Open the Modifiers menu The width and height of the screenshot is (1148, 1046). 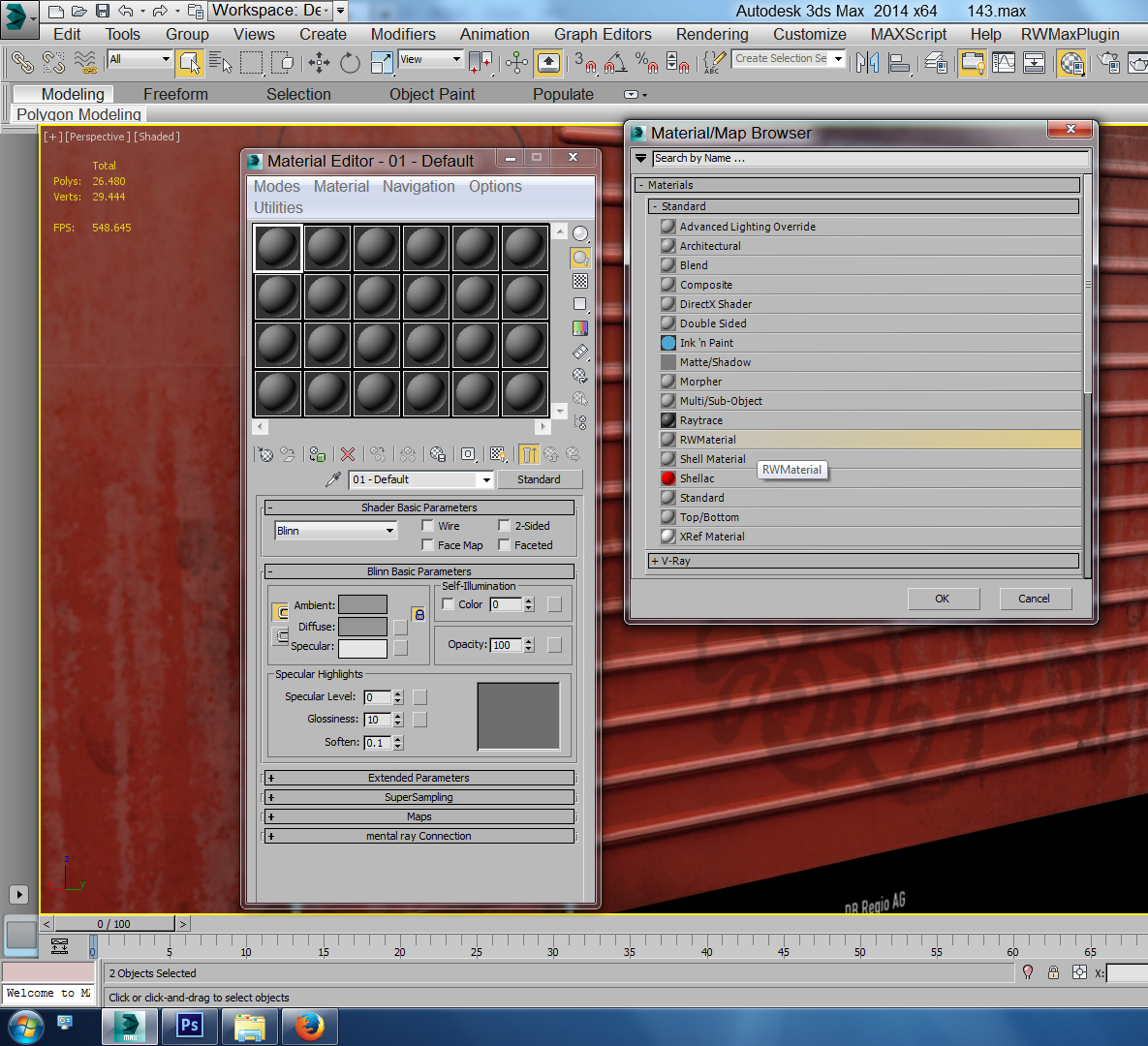(x=403, y=34)
